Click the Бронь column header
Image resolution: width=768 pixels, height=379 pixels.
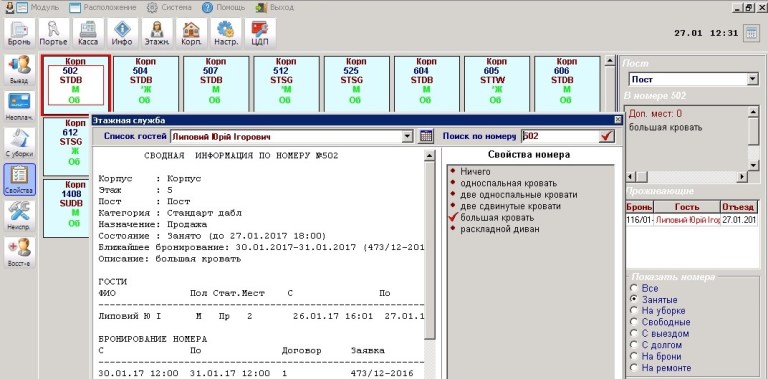pyautogui.click(x=639, y=207)
